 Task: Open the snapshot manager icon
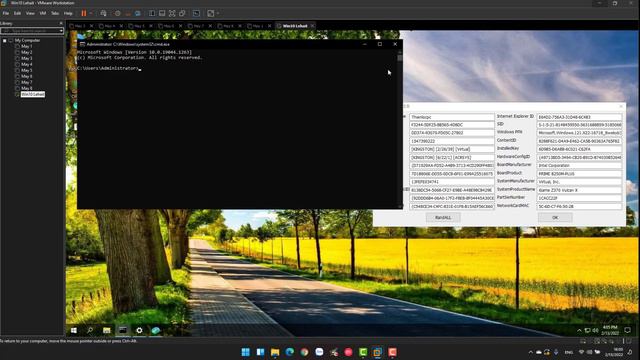[x=138, y=13]
